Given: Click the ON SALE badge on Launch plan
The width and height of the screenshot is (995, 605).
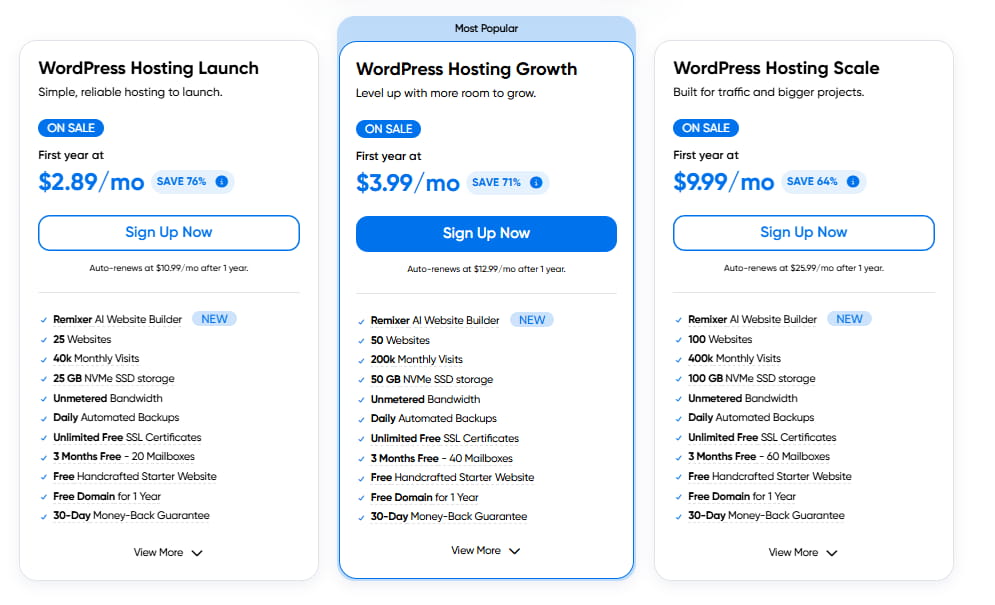Looking at the screenshot, I should click(x=71, y=128).
